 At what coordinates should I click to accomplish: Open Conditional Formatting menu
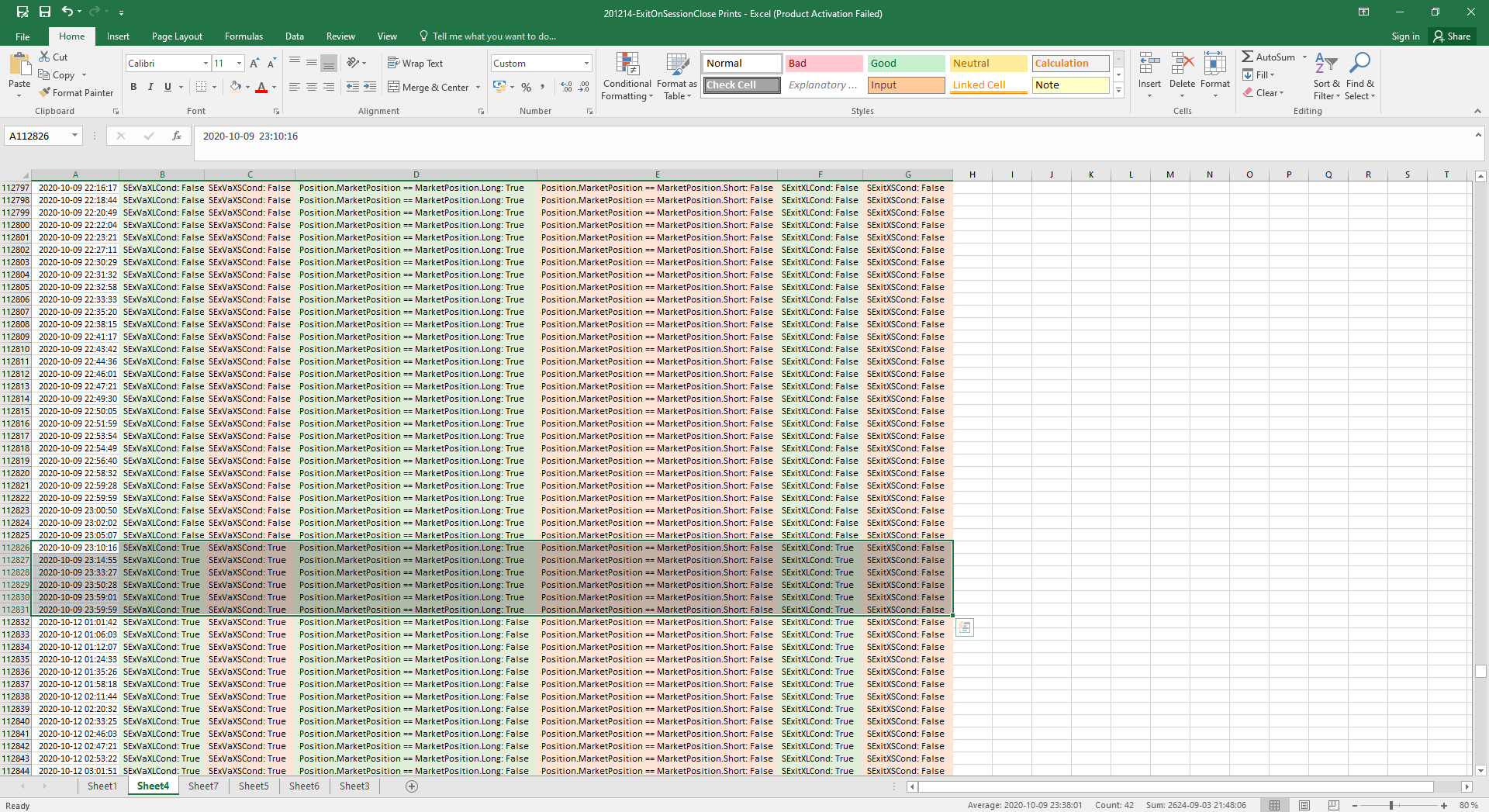[627, 77]
